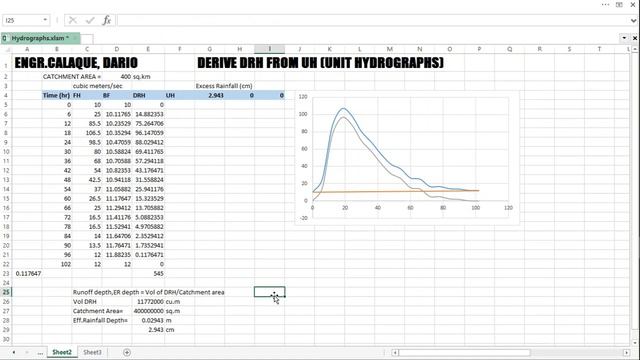The width and height of the screenshot is (640, 360).
Task: Select the CATCHMENT AREA = label cell
Action: coord(72,76)
